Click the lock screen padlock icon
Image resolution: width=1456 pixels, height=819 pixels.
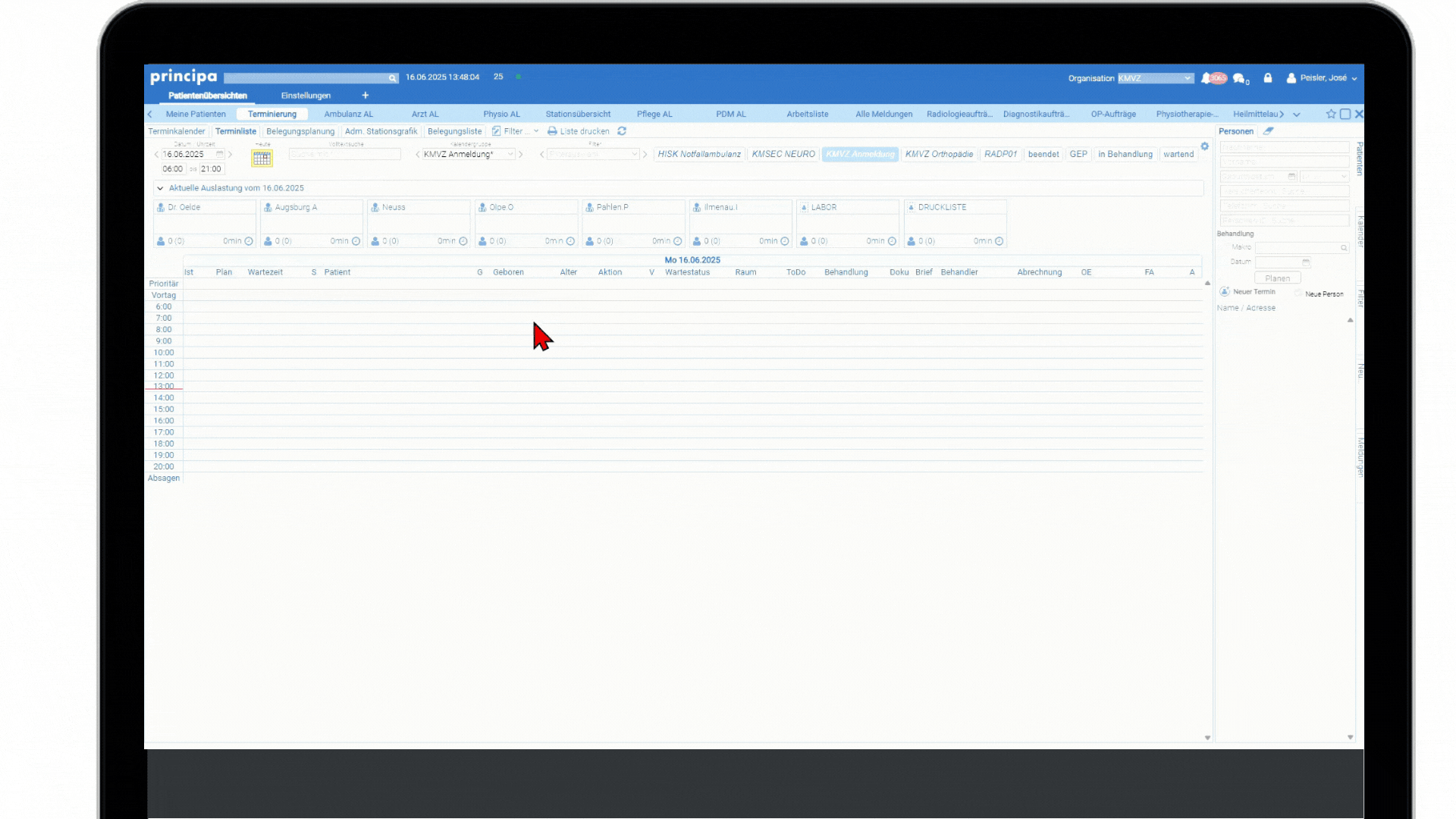(x=1268, y=77)
